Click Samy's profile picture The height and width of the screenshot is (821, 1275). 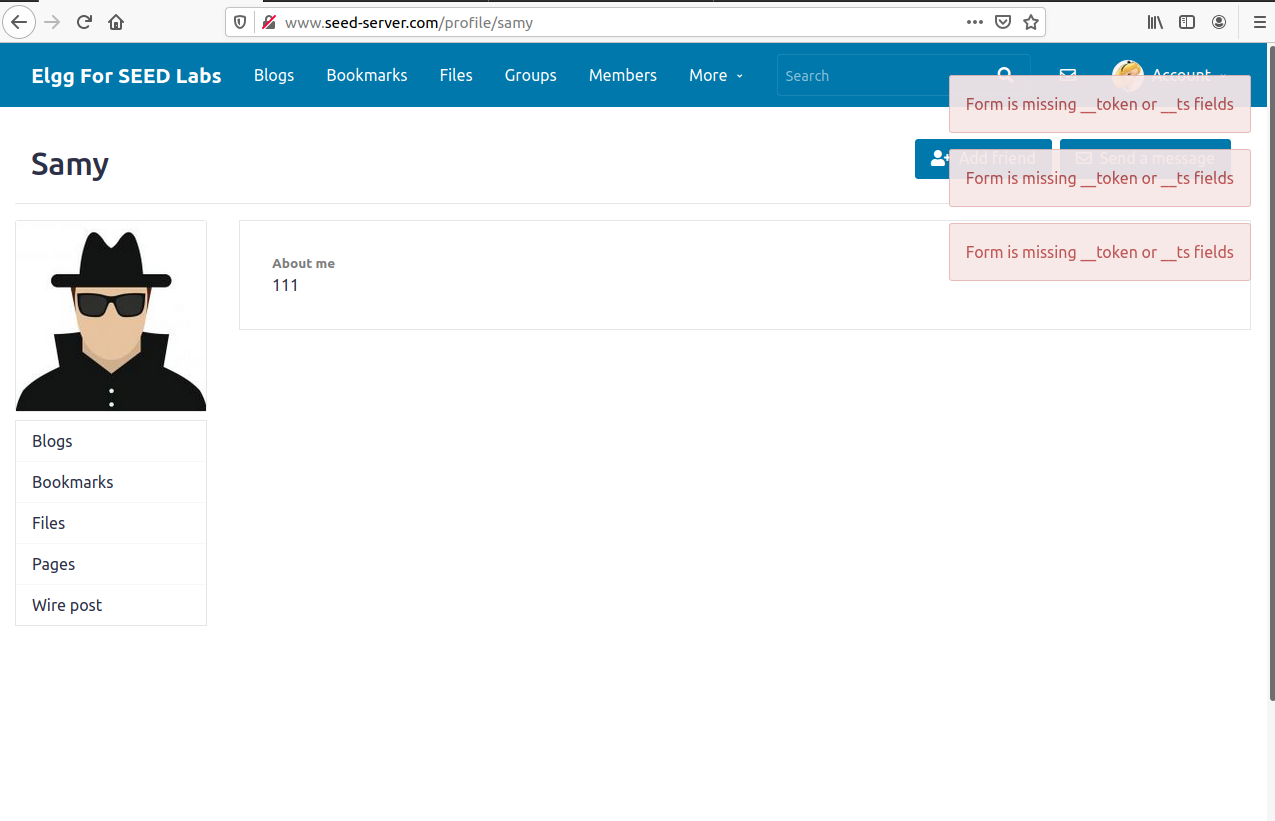tap(111, 316)
